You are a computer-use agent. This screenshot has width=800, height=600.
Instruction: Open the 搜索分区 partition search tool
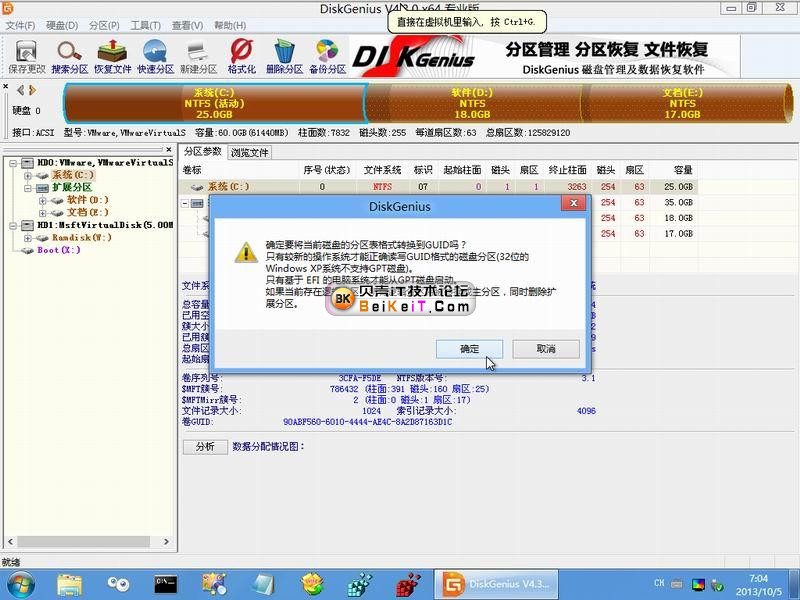click(69, 57)
